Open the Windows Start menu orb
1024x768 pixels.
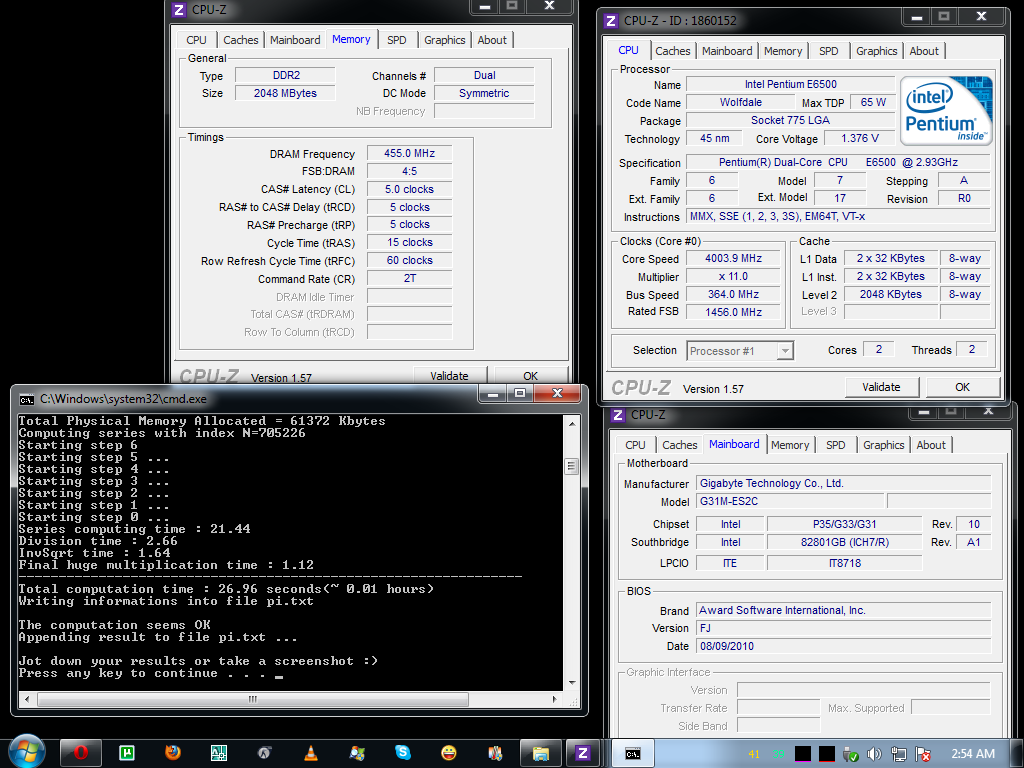(x=27, y=752)
